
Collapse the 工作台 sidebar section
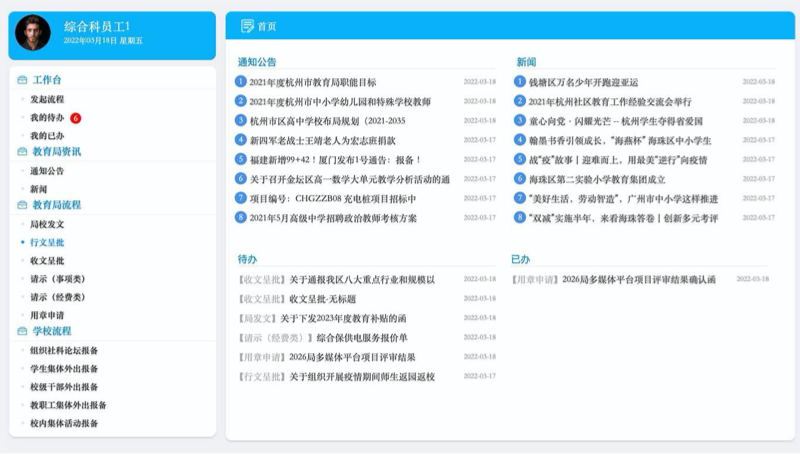pos(47,80)
